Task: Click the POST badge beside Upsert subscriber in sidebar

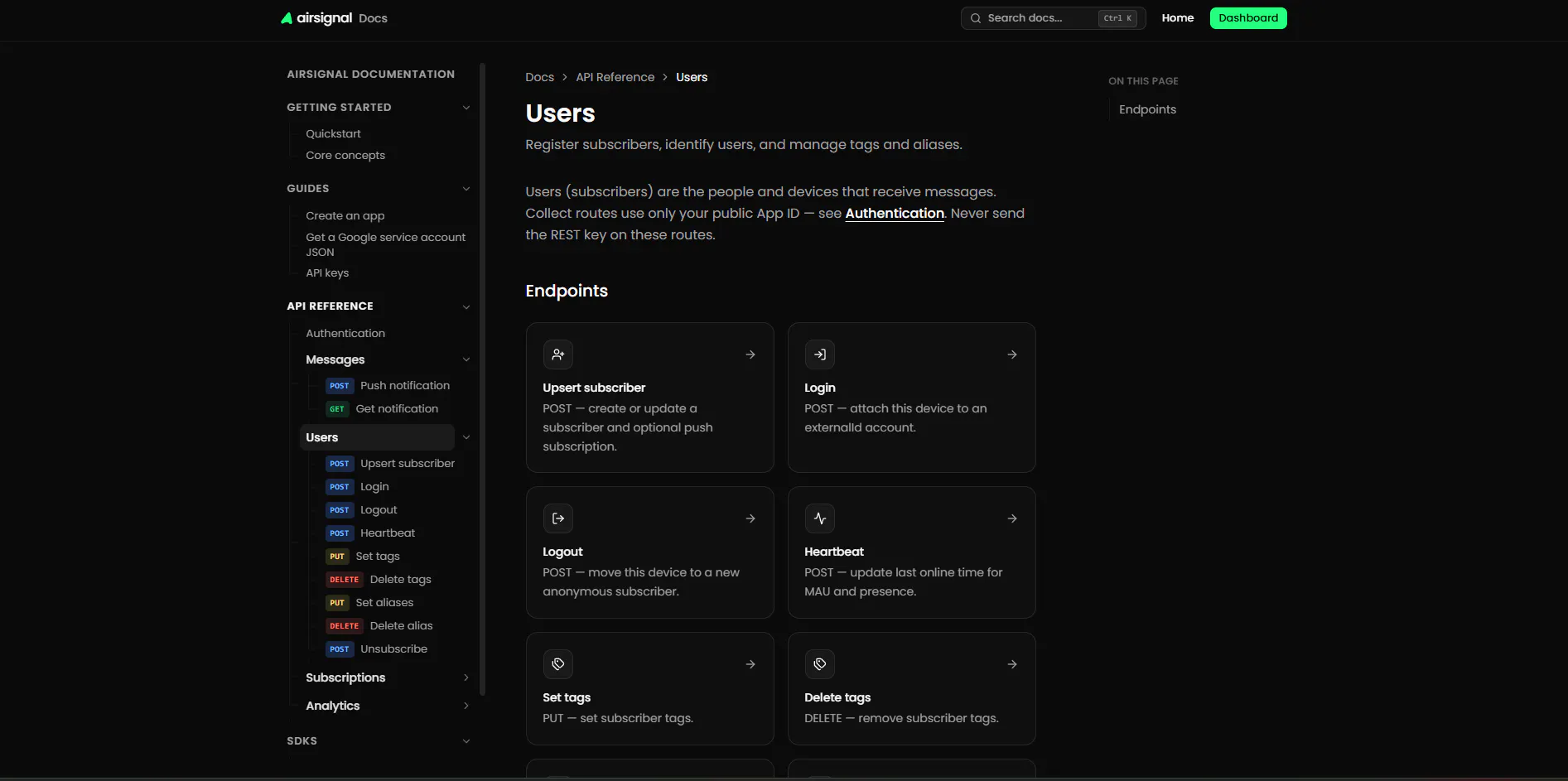Action: pyautogui.click(x=340, y=464)
